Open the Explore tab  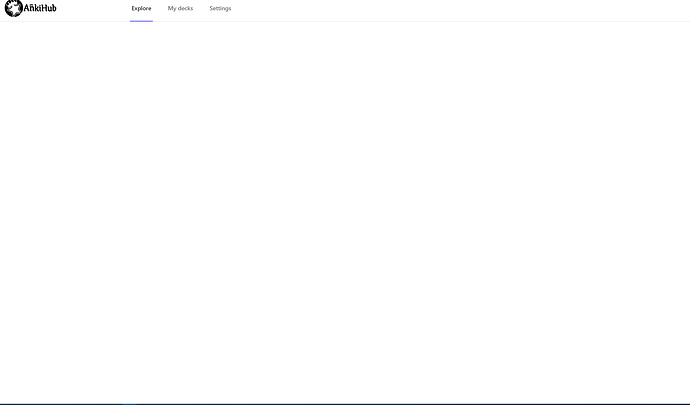click(x=141, y=8)
